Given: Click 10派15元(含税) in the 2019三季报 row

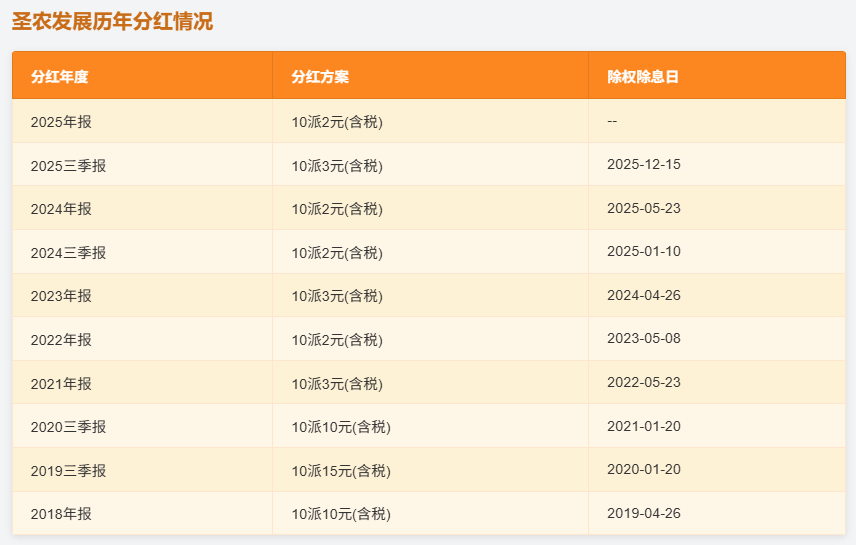Looking at the screenshot, I should (x=341, y=471).
